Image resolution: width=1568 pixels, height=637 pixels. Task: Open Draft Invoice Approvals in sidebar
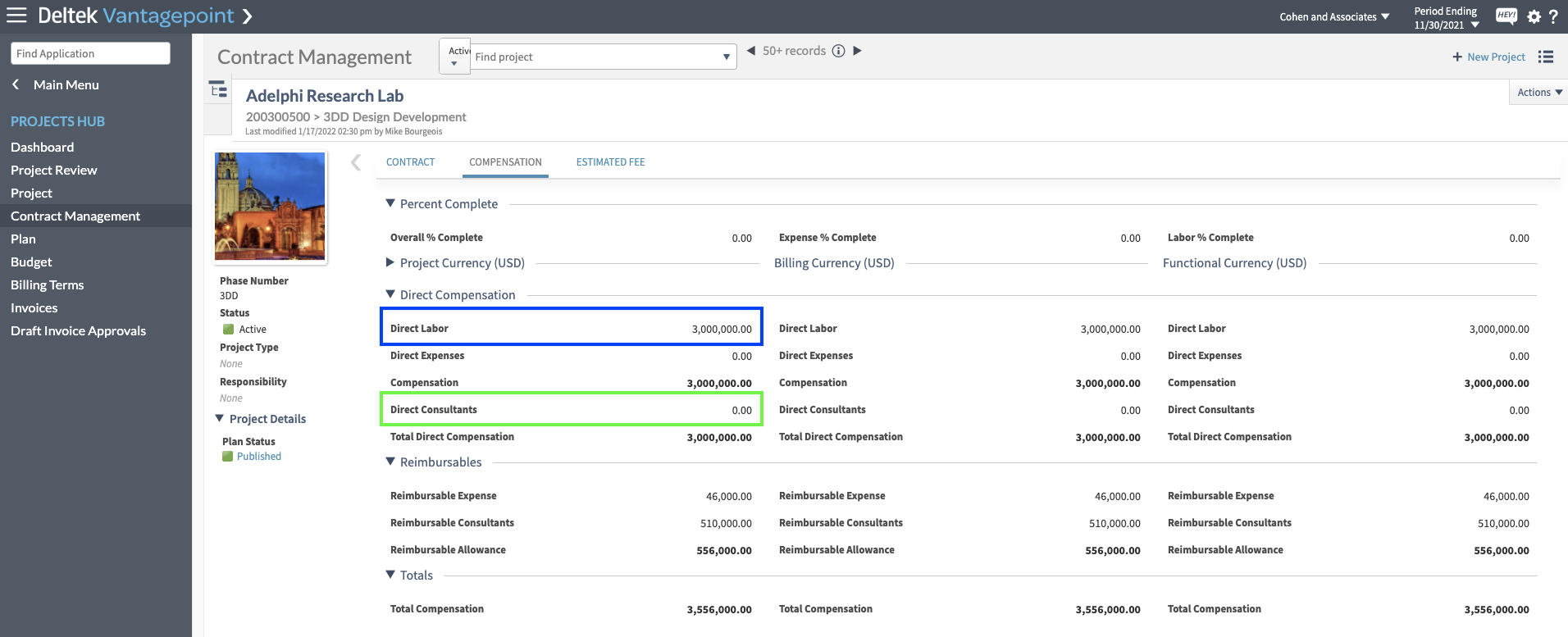79,330
